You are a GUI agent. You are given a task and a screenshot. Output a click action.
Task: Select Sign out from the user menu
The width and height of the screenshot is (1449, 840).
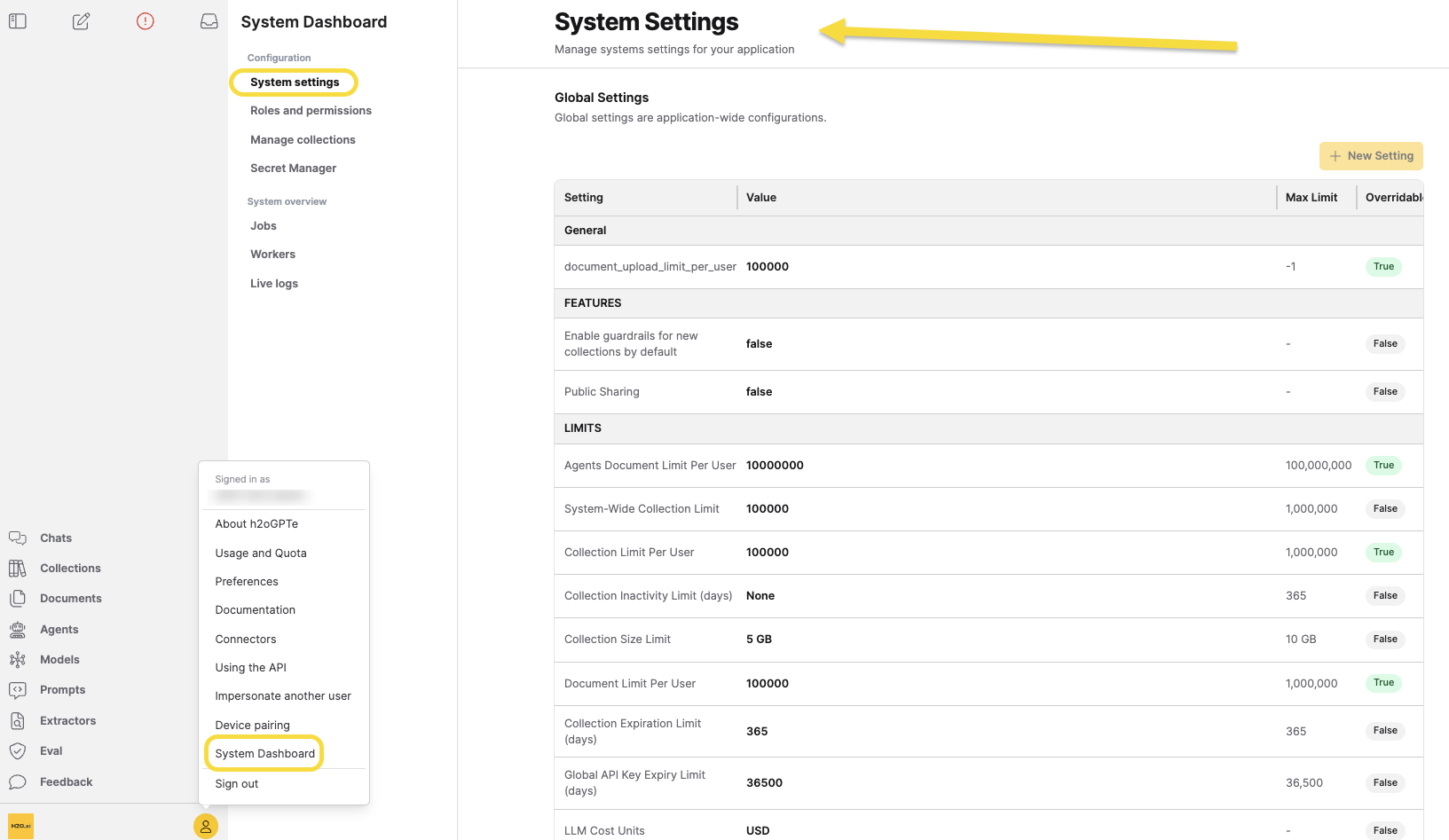(236, 783)
